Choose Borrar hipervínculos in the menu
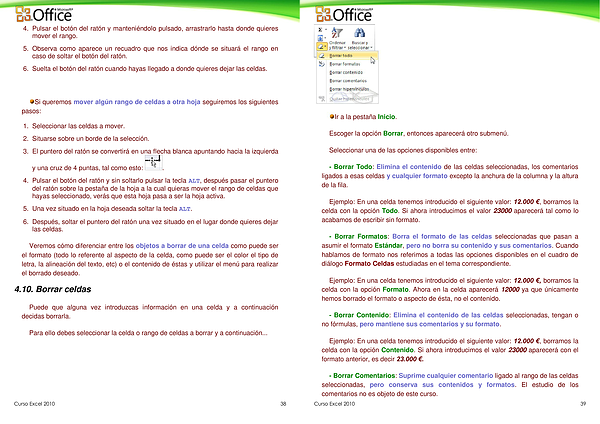The height and width of the screenshot is (424, 600). pos(348,89)
